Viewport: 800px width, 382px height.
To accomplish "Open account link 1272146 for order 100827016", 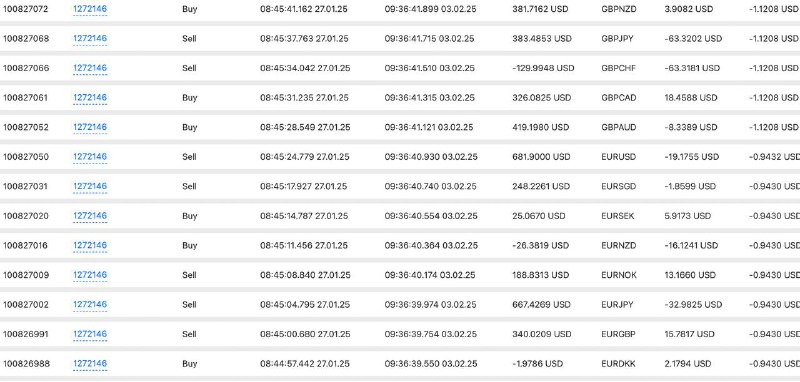I will tap(90, 246).
